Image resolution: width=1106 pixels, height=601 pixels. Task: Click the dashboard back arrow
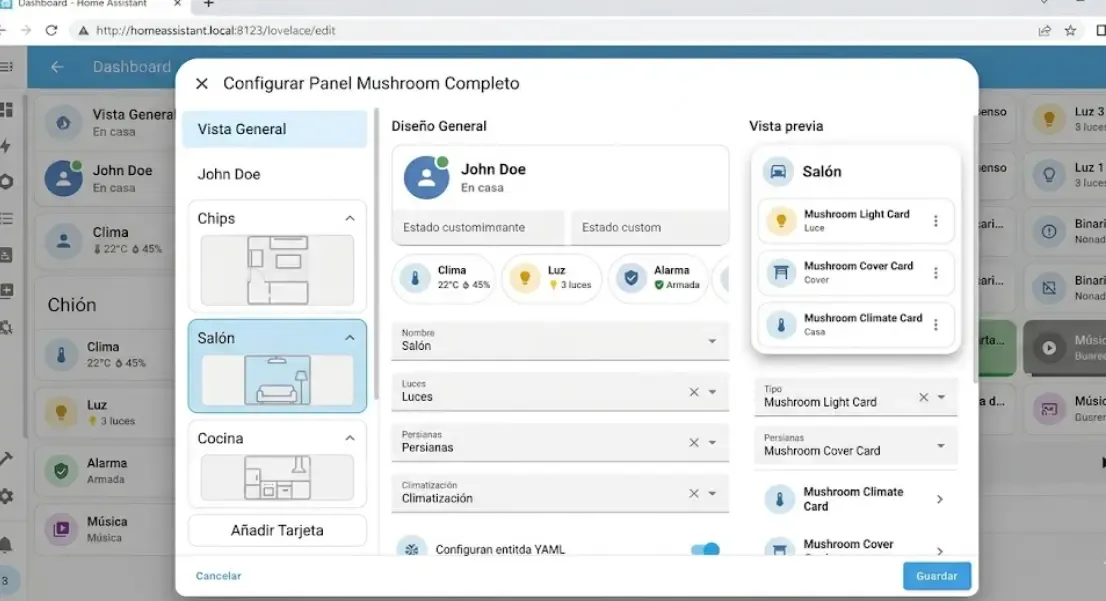coord(57,67)
